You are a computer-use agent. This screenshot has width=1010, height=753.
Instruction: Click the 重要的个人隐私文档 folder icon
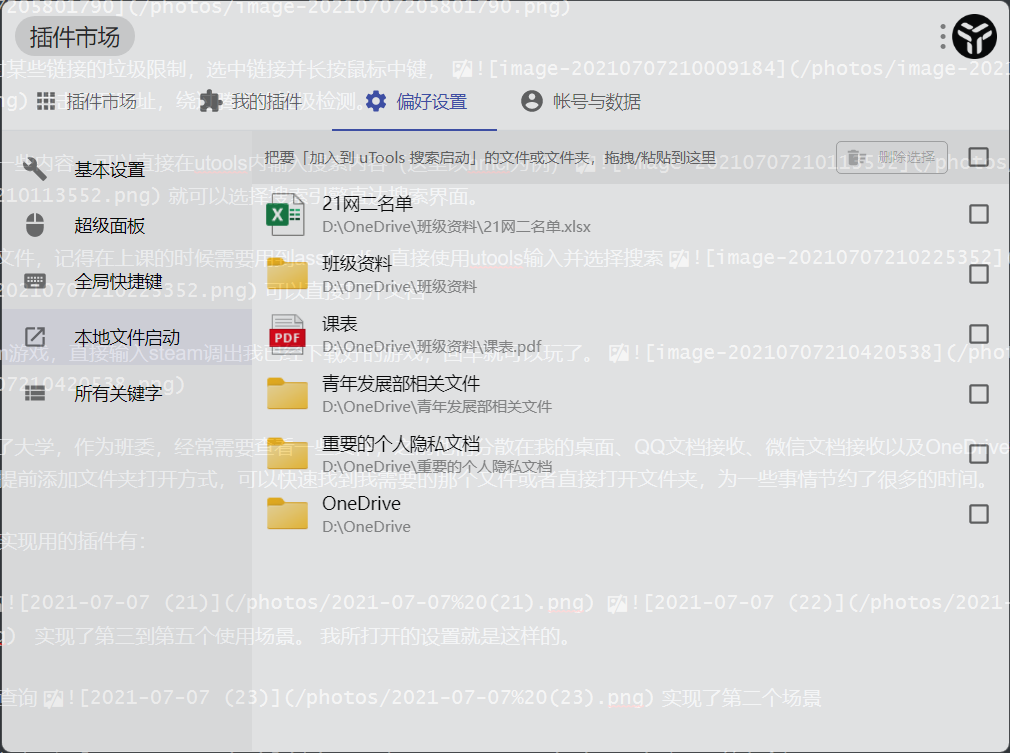pyautogui.click(x=287, y=454)
